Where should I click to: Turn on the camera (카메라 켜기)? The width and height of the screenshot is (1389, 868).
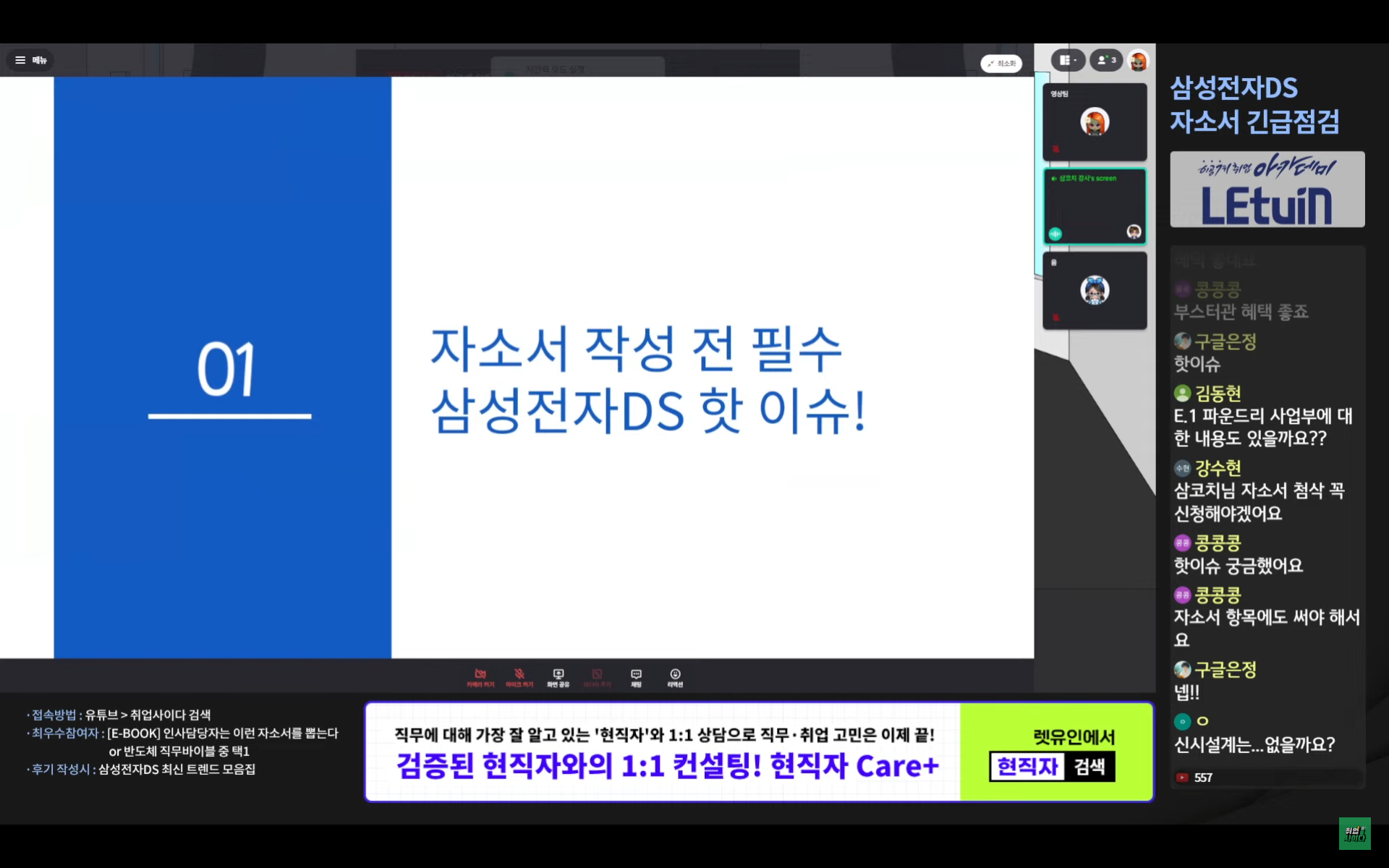[x=480, y=678]
